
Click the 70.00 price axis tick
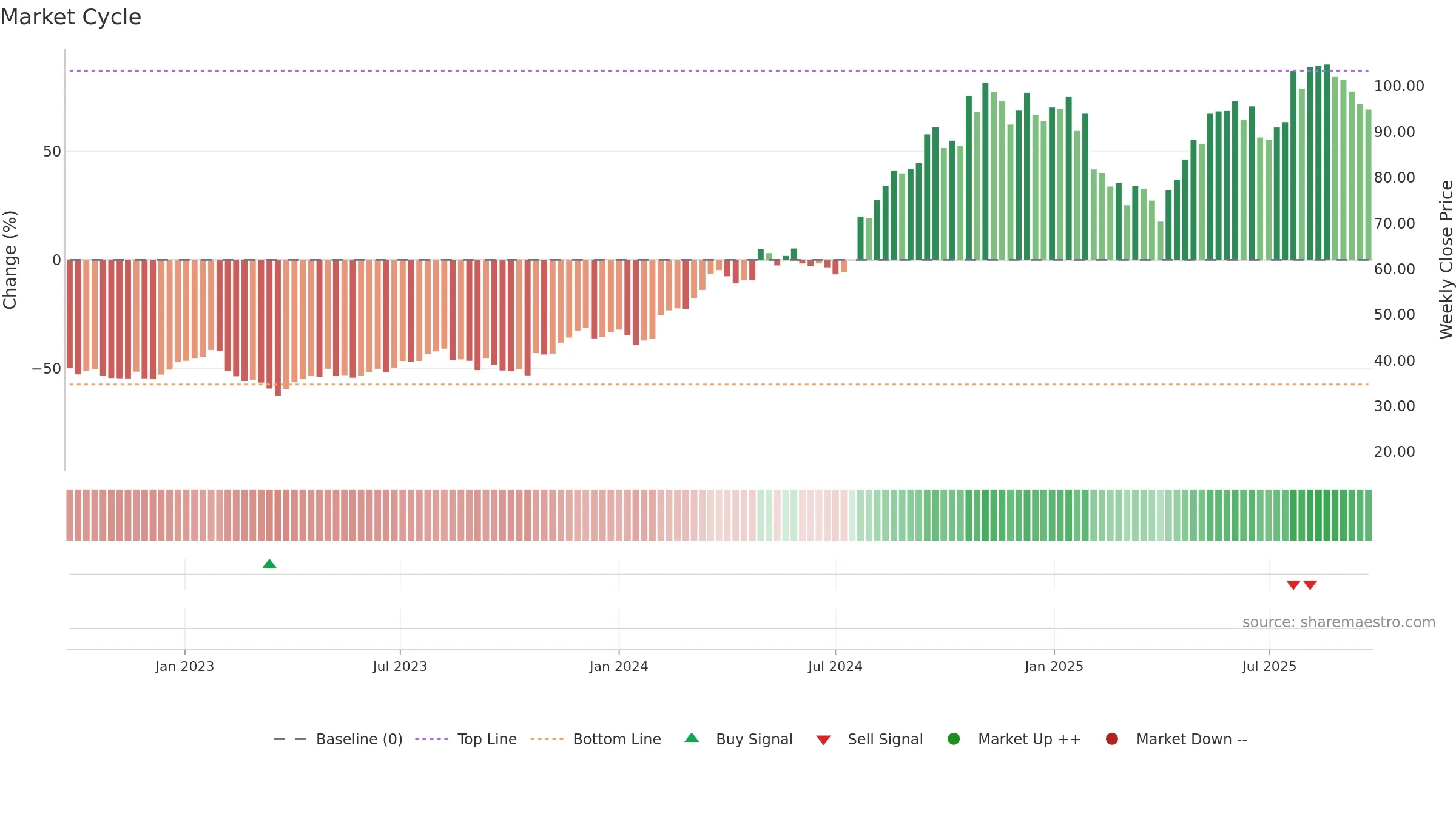[1394, 223]
